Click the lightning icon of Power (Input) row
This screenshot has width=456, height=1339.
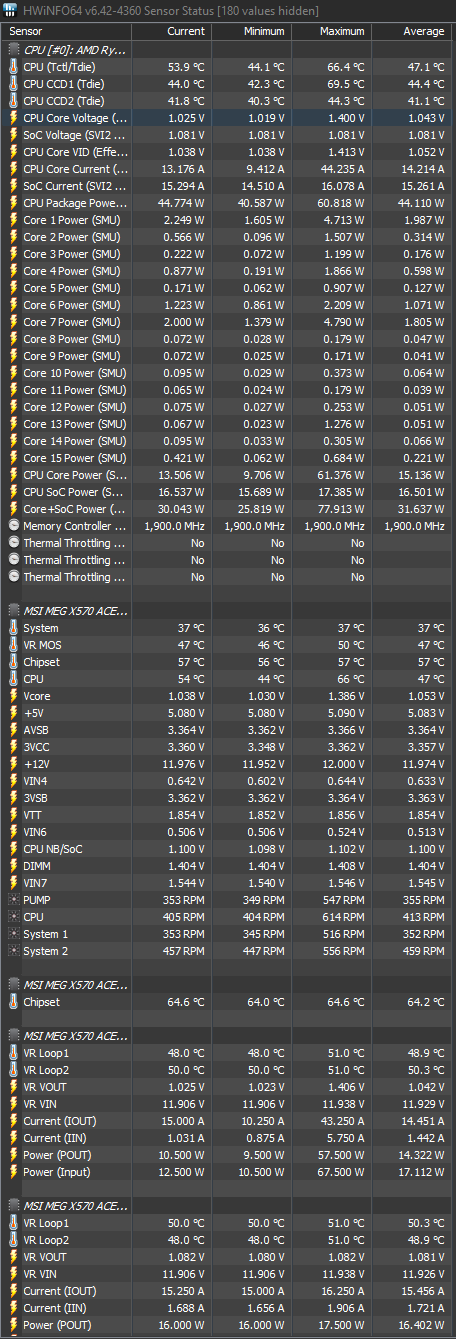(x=13, y=1172)
